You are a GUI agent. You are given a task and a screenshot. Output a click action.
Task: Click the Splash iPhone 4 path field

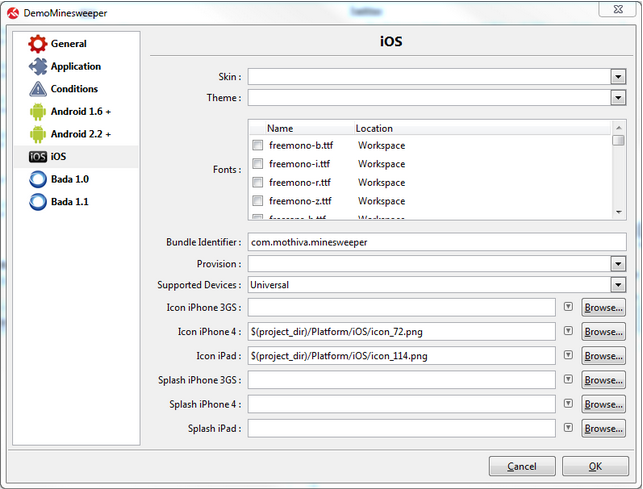pyautogui.click(x=401, y=404)
